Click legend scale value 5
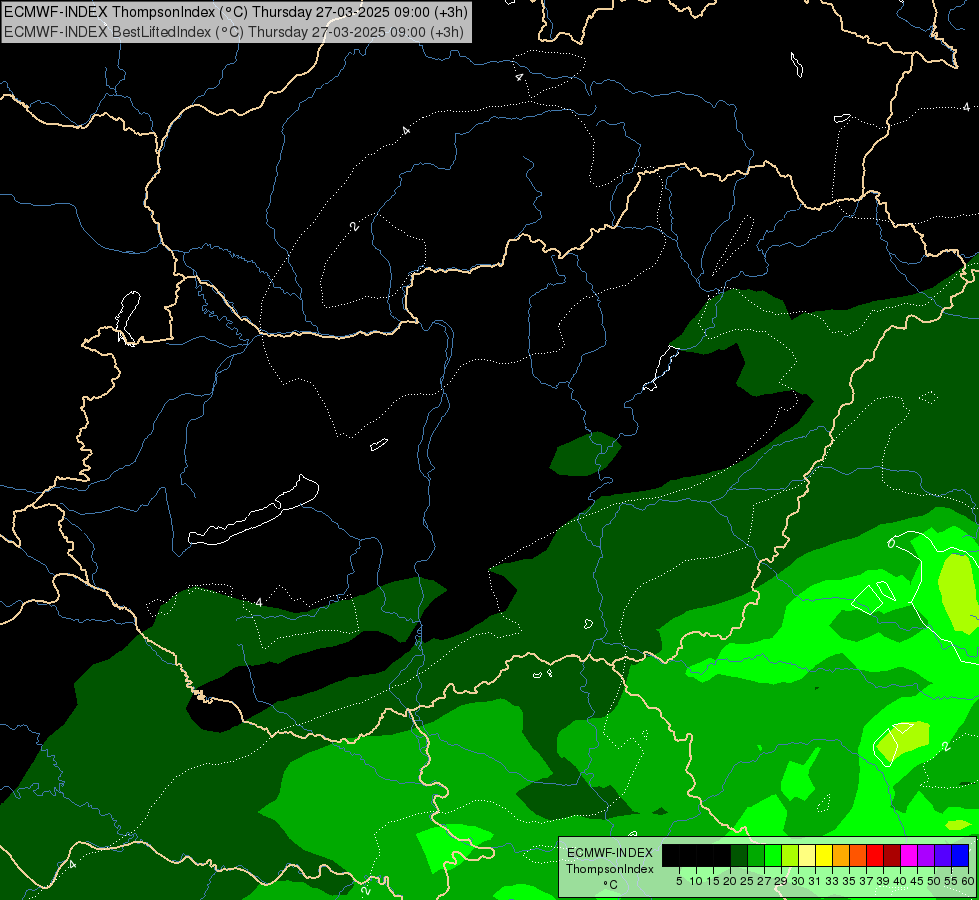 click(x=679, y=881)
